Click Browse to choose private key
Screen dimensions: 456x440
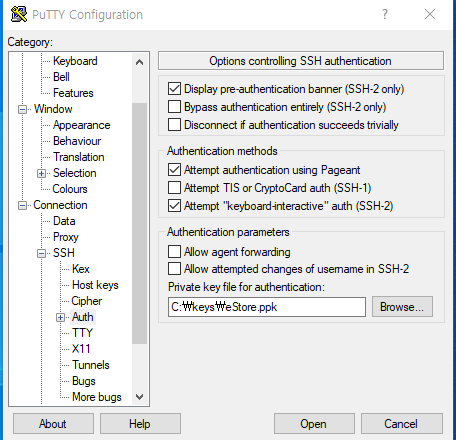pos(402,307)
